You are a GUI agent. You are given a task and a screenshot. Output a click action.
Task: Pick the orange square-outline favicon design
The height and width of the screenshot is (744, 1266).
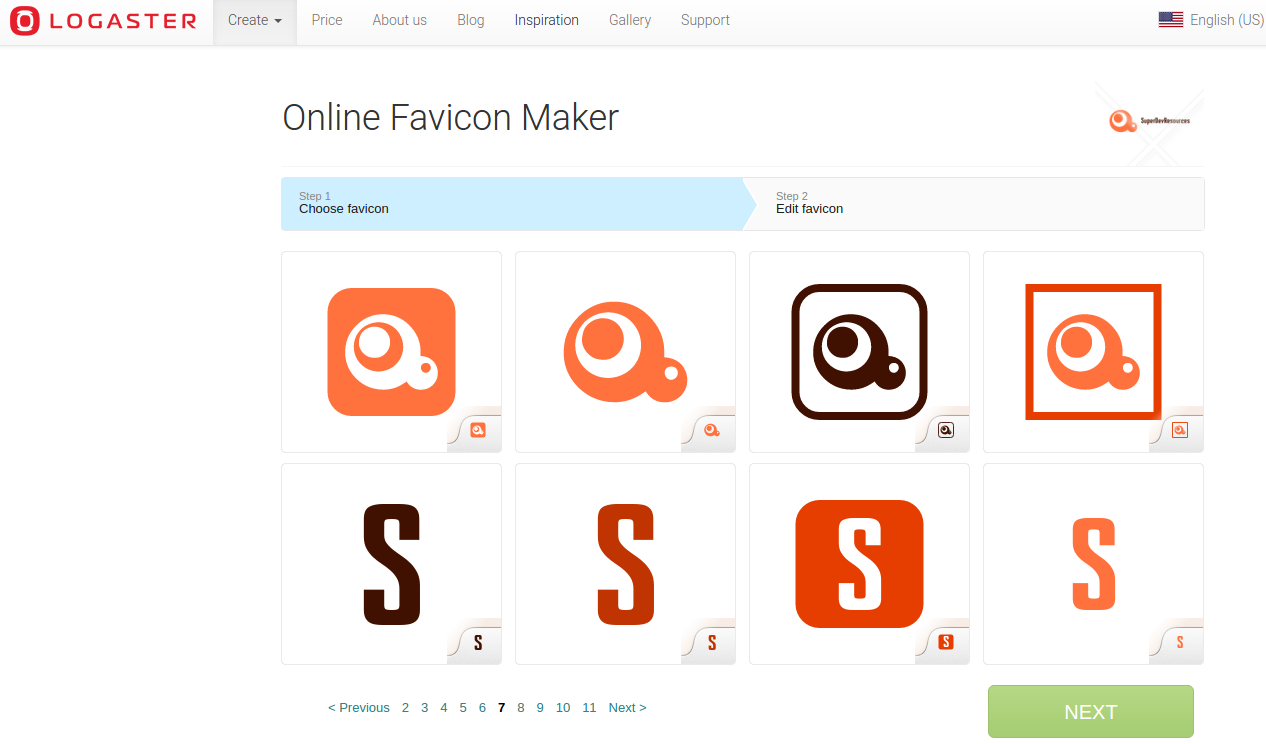(x=1093, y=352)
